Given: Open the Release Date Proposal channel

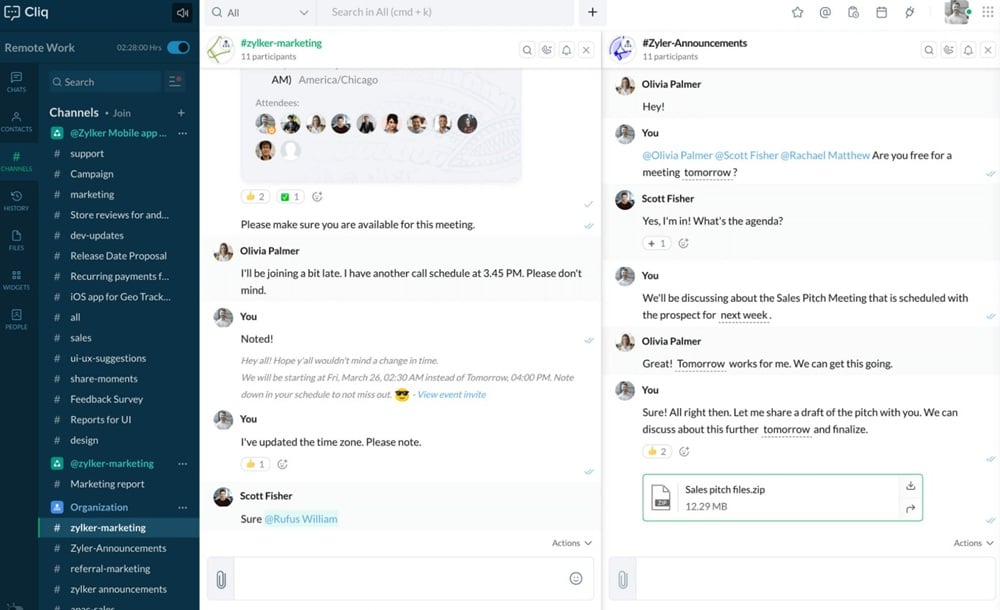Looking at the screenshot, I should tap(119, 256).
